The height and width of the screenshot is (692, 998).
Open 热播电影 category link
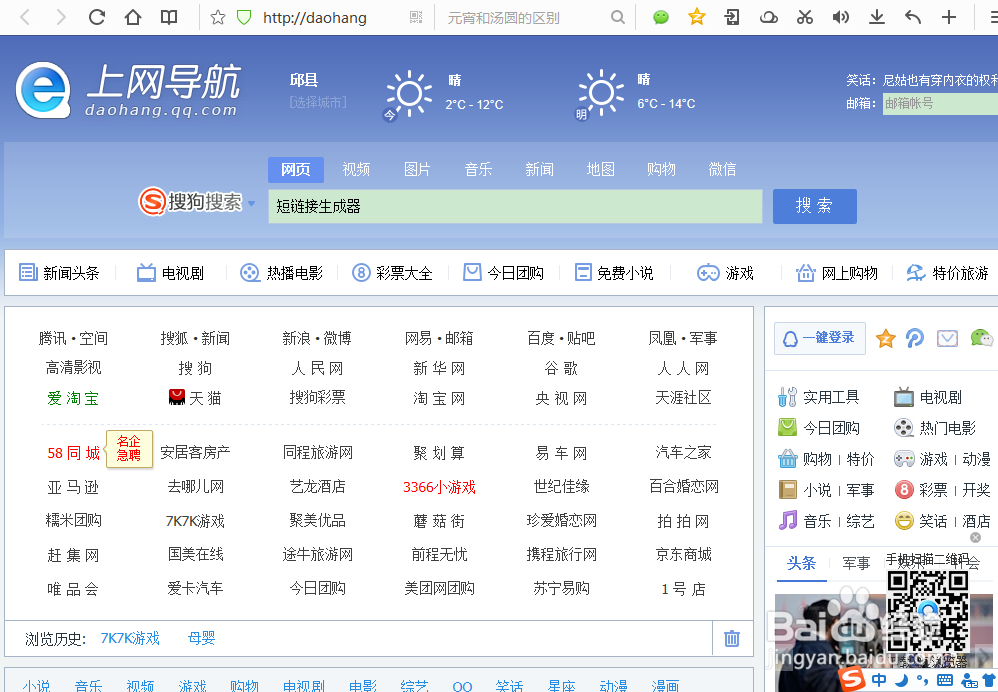281,273
